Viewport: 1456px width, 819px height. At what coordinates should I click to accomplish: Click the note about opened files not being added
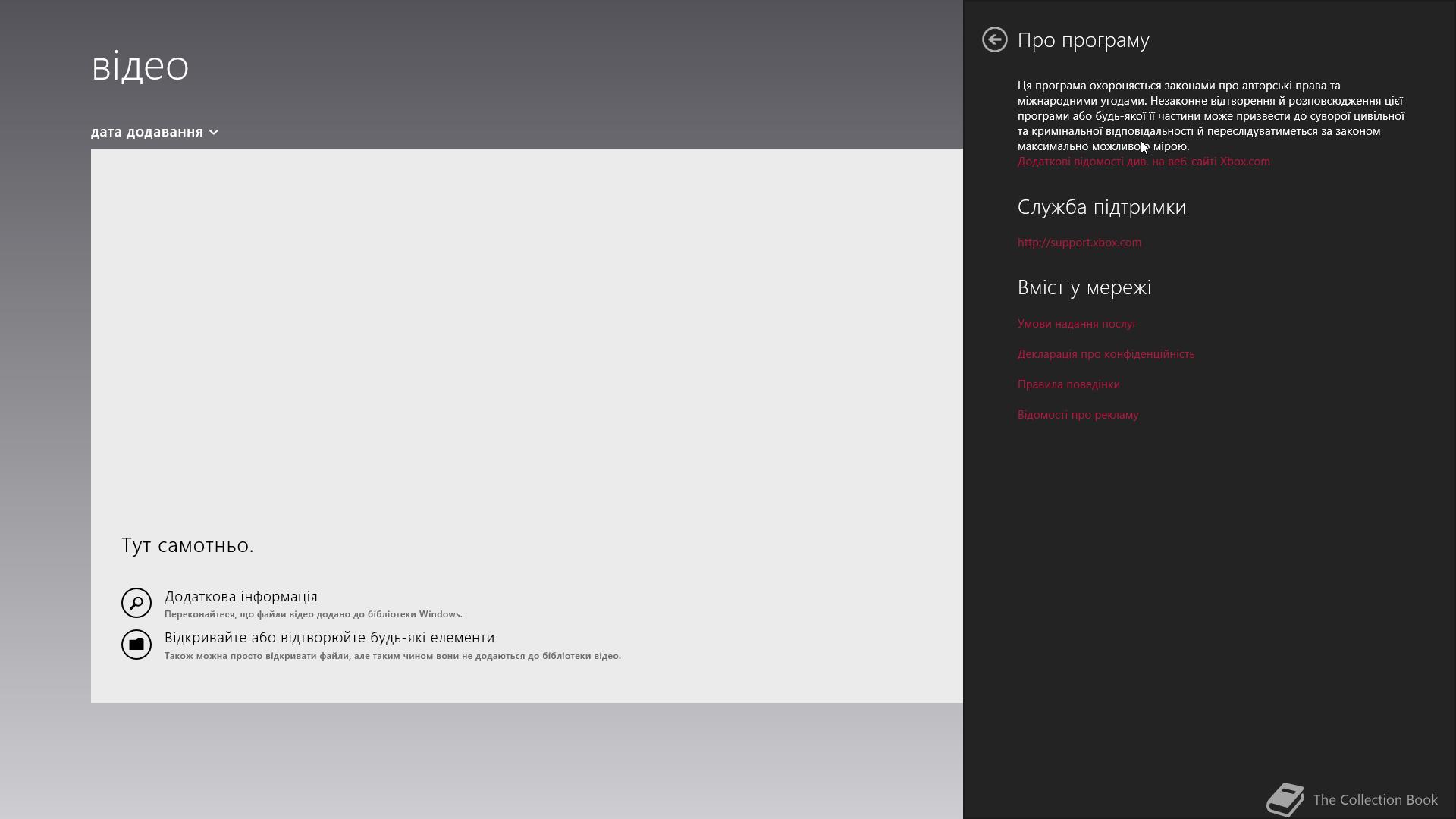point(393,656)
